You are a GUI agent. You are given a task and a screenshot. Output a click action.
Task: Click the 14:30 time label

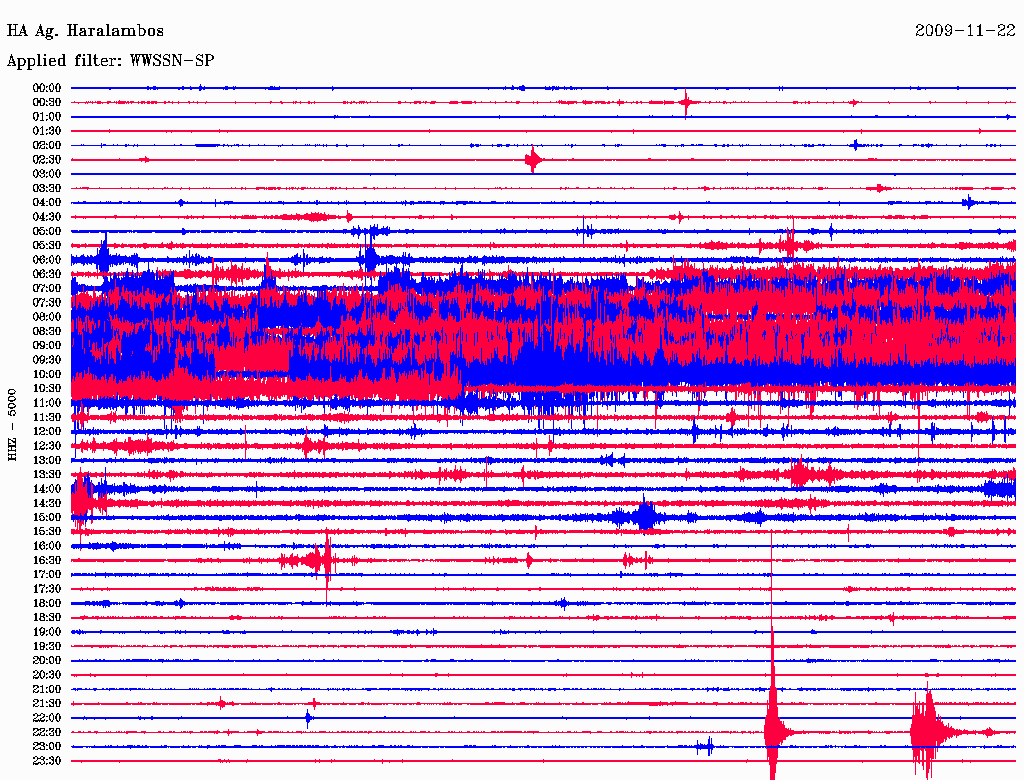[x=47, y=504]
